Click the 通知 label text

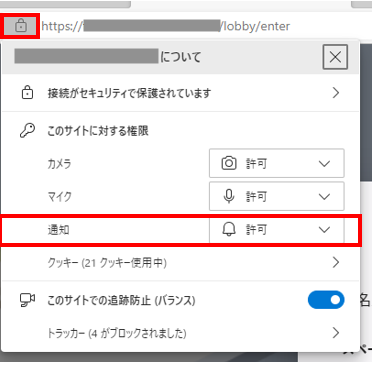(58, 230)
